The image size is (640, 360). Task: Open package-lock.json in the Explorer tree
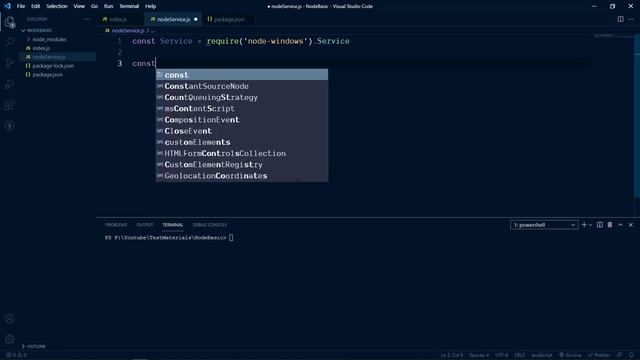[x=53, y=66]
